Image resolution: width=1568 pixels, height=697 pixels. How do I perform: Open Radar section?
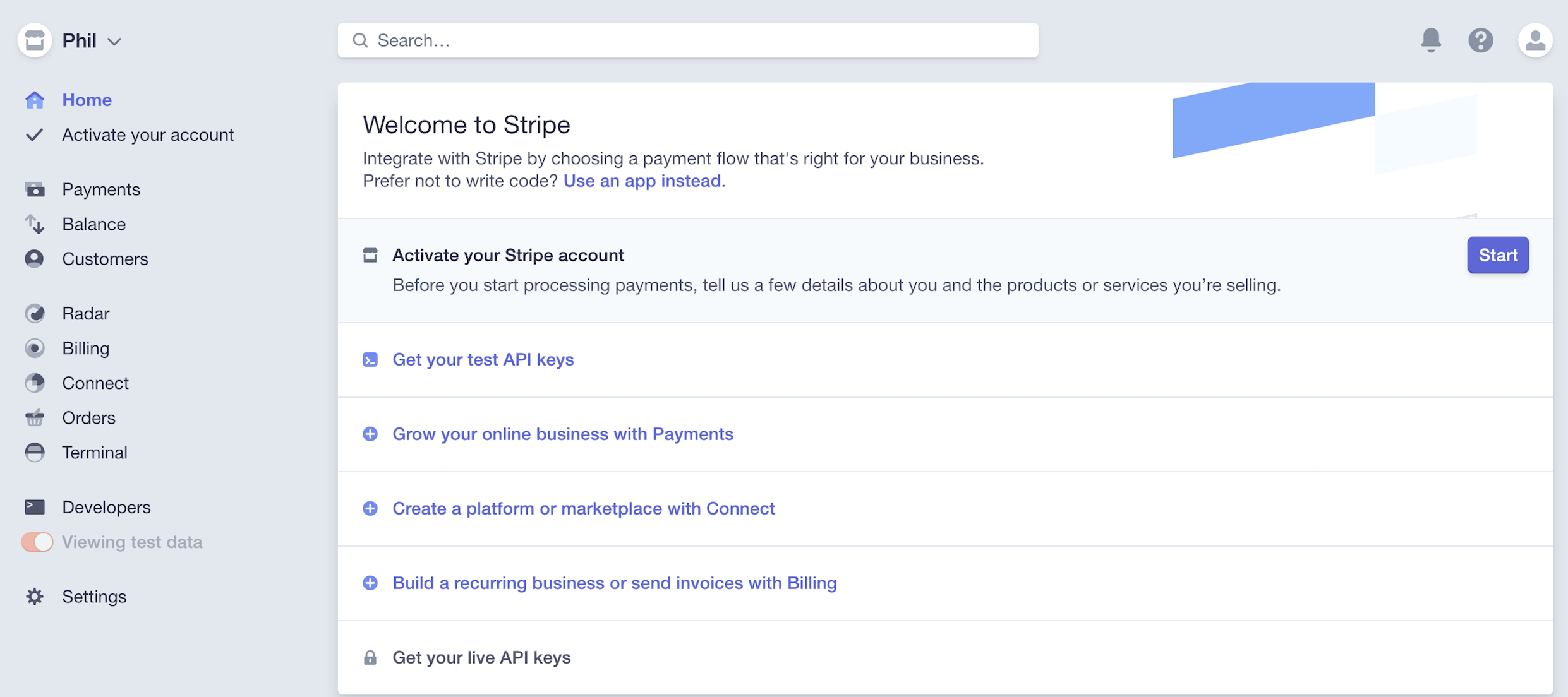(x=86, y=313)
